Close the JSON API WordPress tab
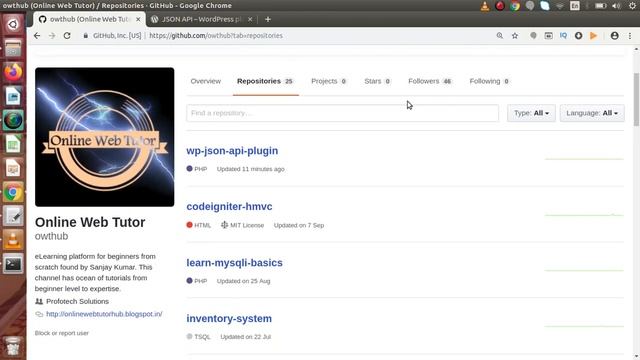 click(x=250, y=19)
